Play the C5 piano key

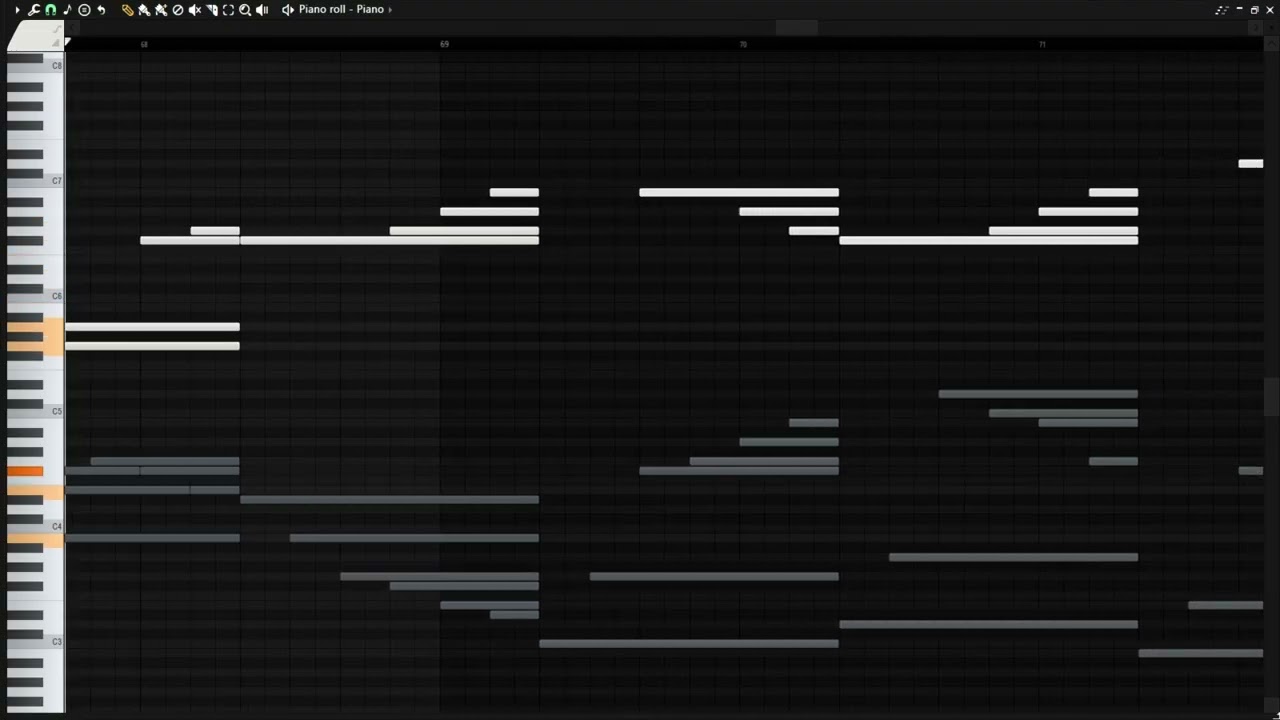[35, 412]
